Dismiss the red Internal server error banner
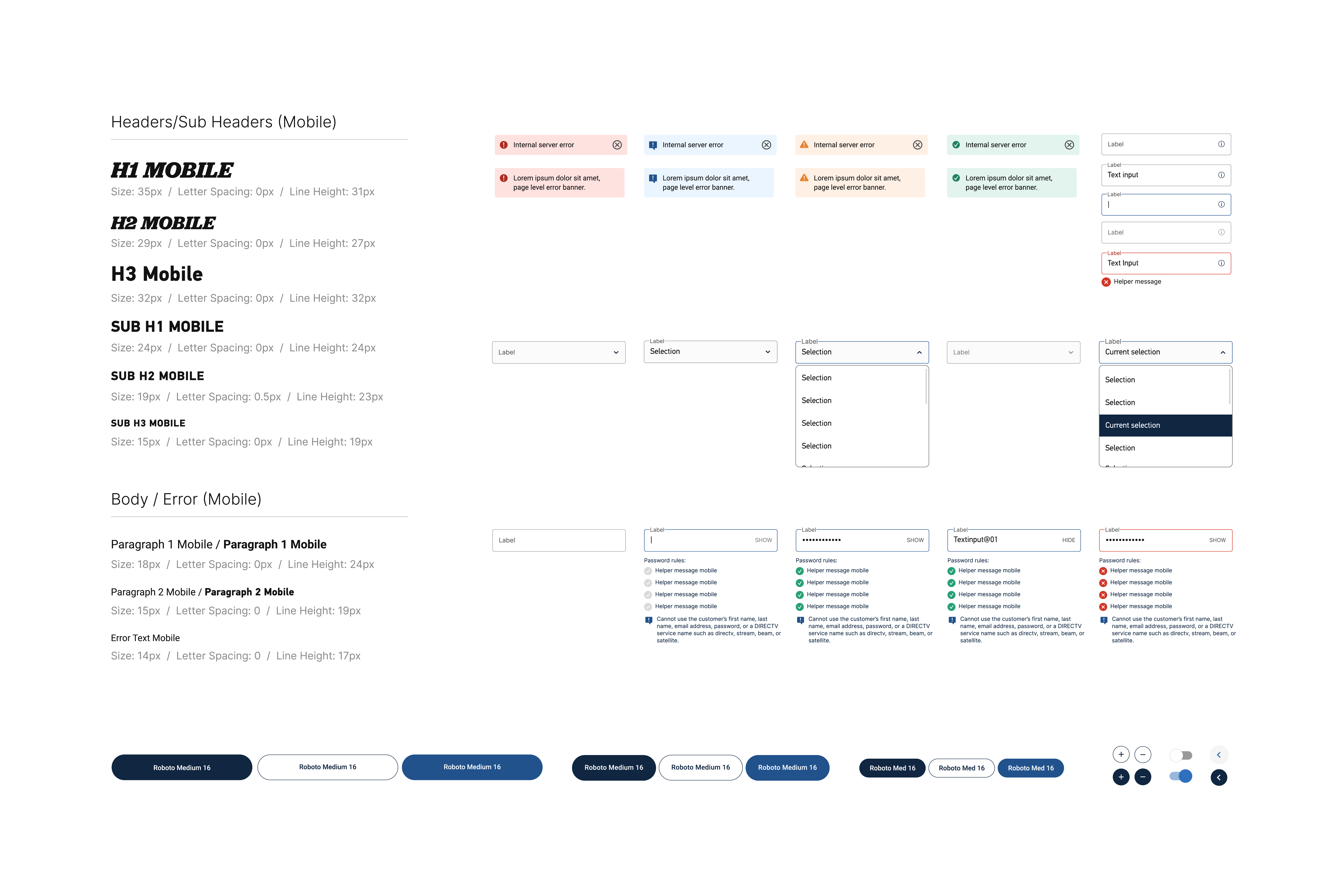This screenshot has width=1340, height=896. click(617, 145)
